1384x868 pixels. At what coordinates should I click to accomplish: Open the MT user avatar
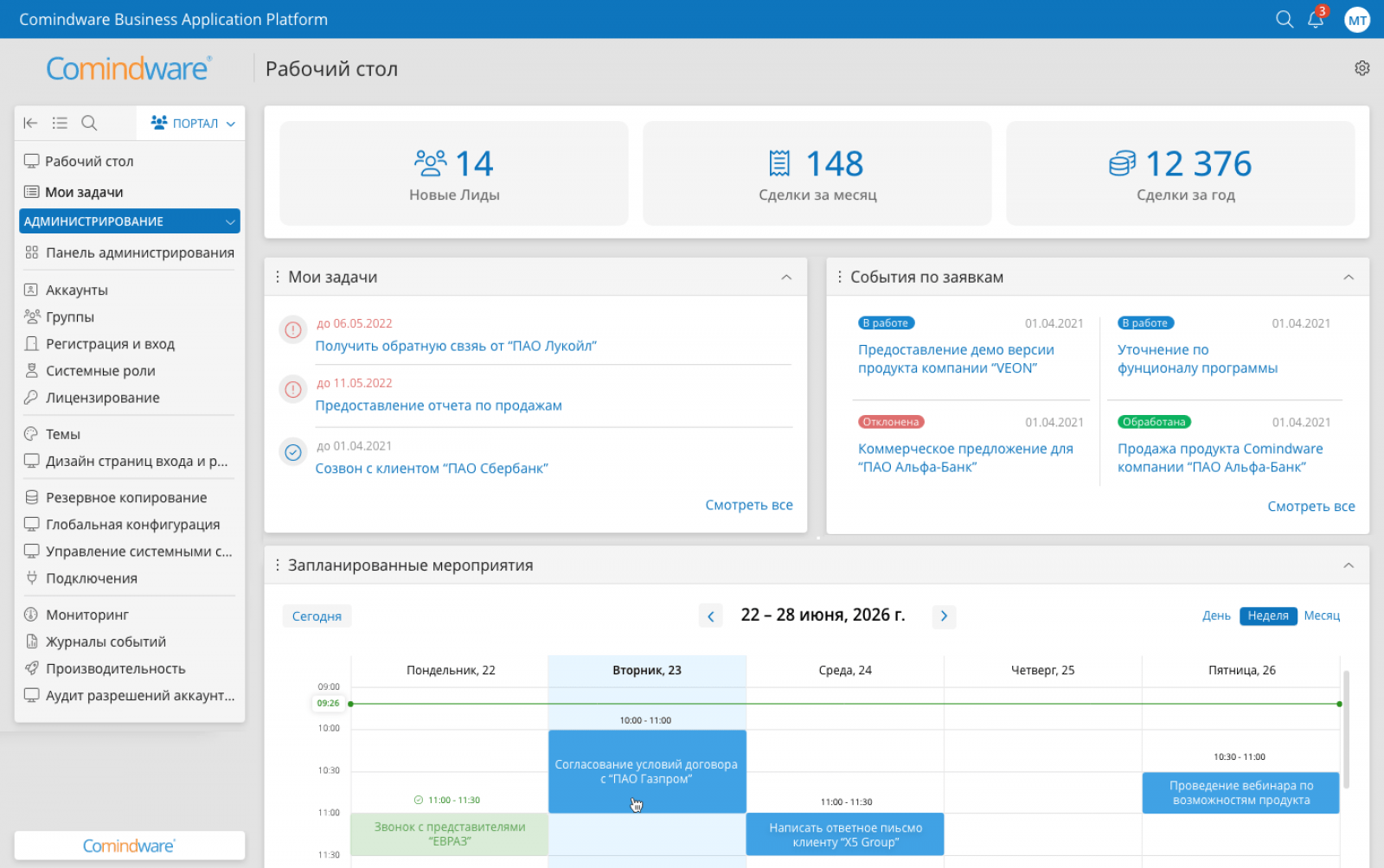coord(1356,20)
